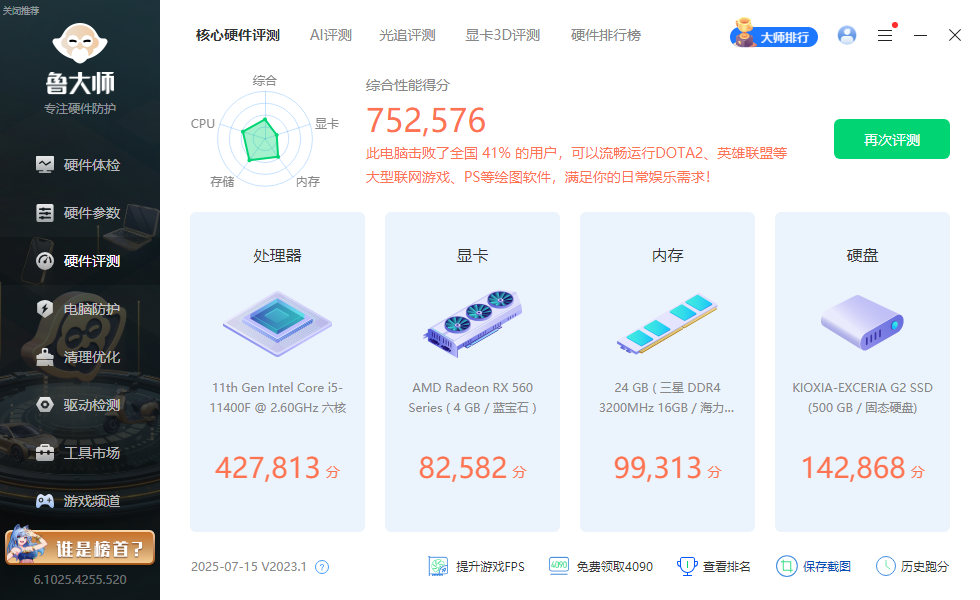The image size is (980, 600).
Task: Open 硬件体检 in the sidebar
Action: 79,165
